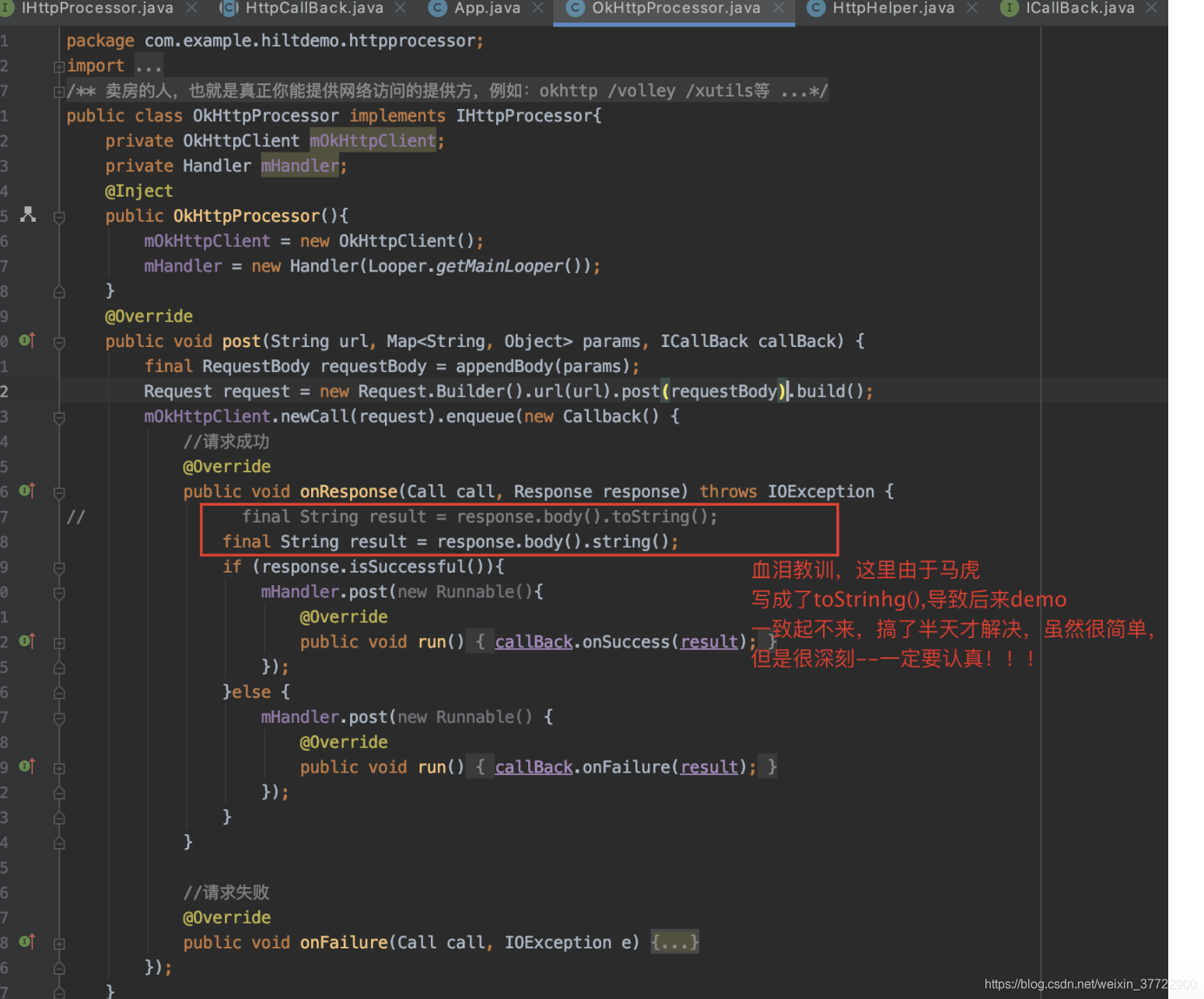Click the enqueue method call
This screenshot has width=1204, height=999.
click(479, 416)
